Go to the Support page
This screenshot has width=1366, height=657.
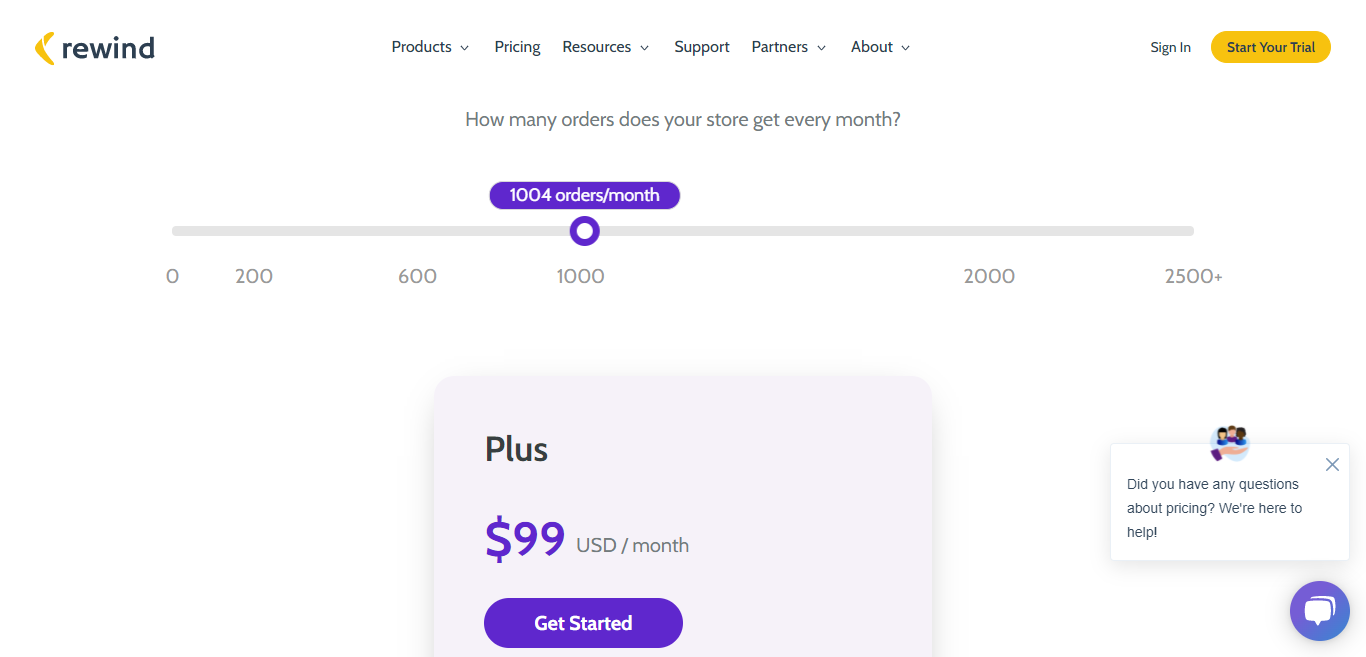(x=701, y=47)
